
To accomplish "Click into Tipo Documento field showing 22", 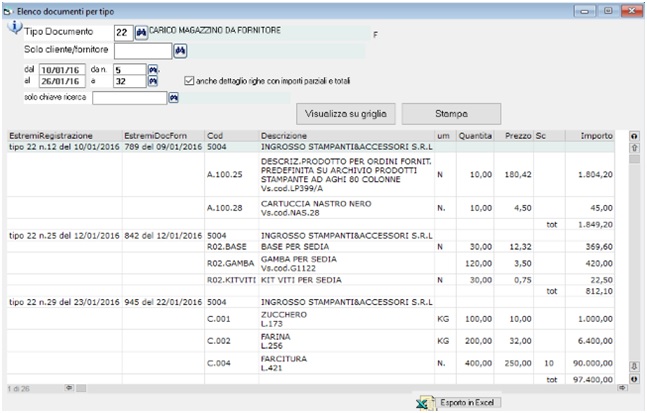I will (x=123, y=33).
